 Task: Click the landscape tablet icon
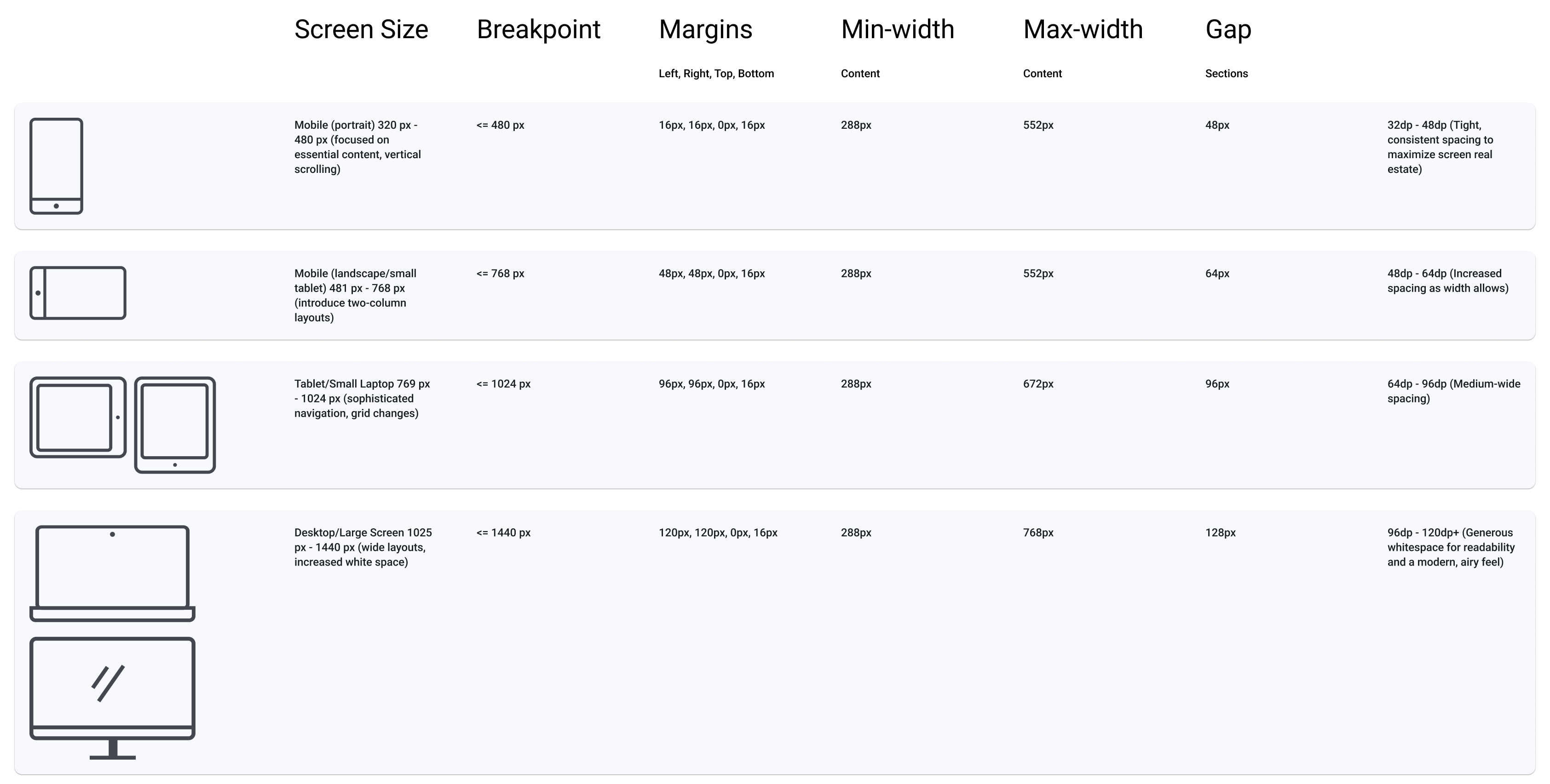[78, 417]
